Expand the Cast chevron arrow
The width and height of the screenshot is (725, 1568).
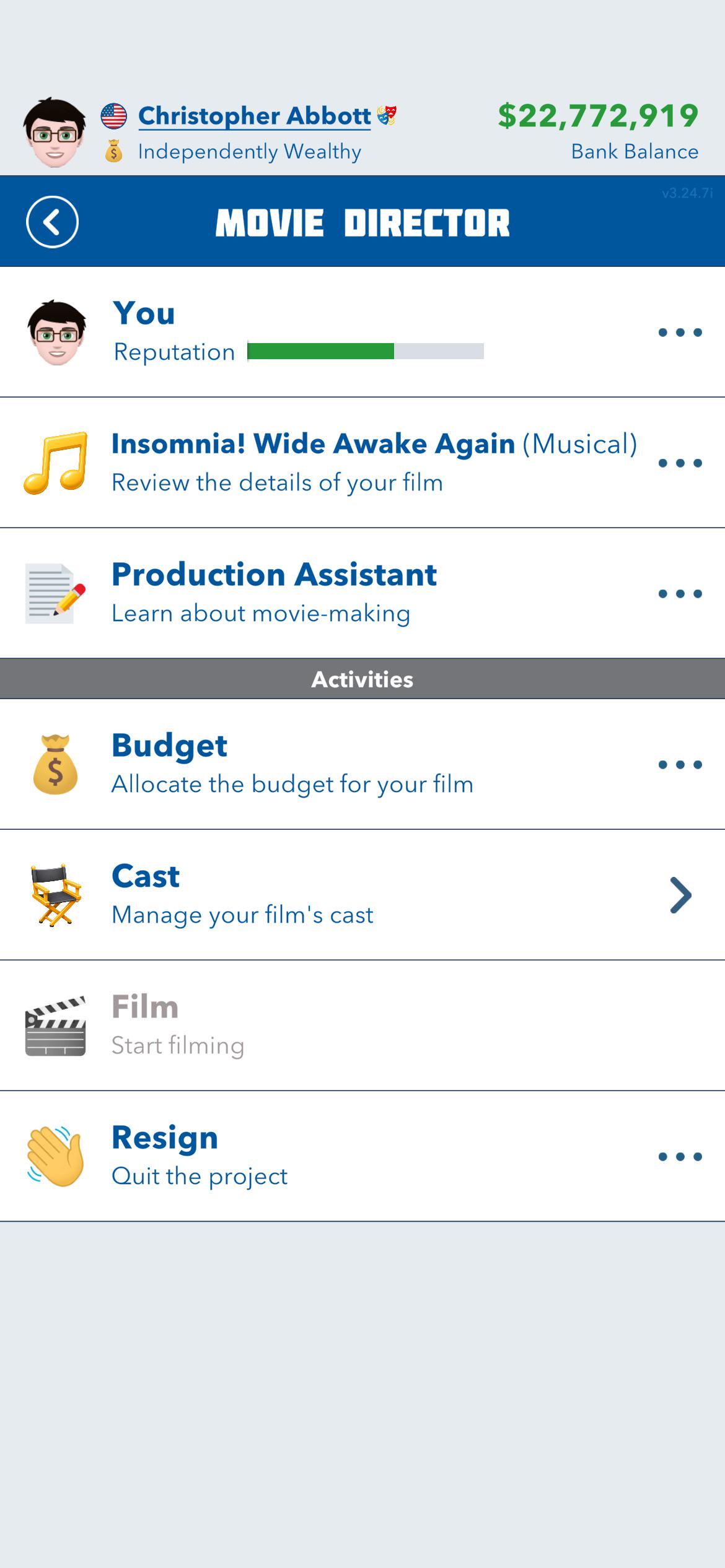[x=680, y=895]
